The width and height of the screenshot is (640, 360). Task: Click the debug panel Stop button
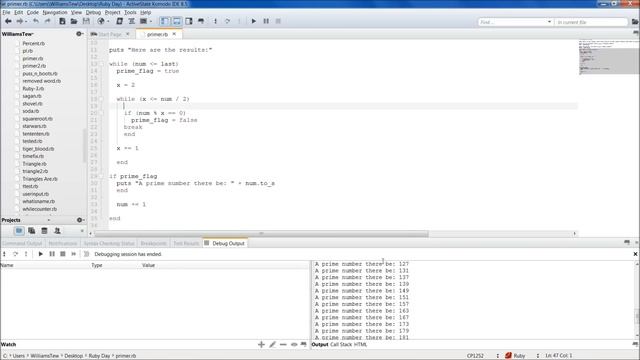tap(63, 254)
